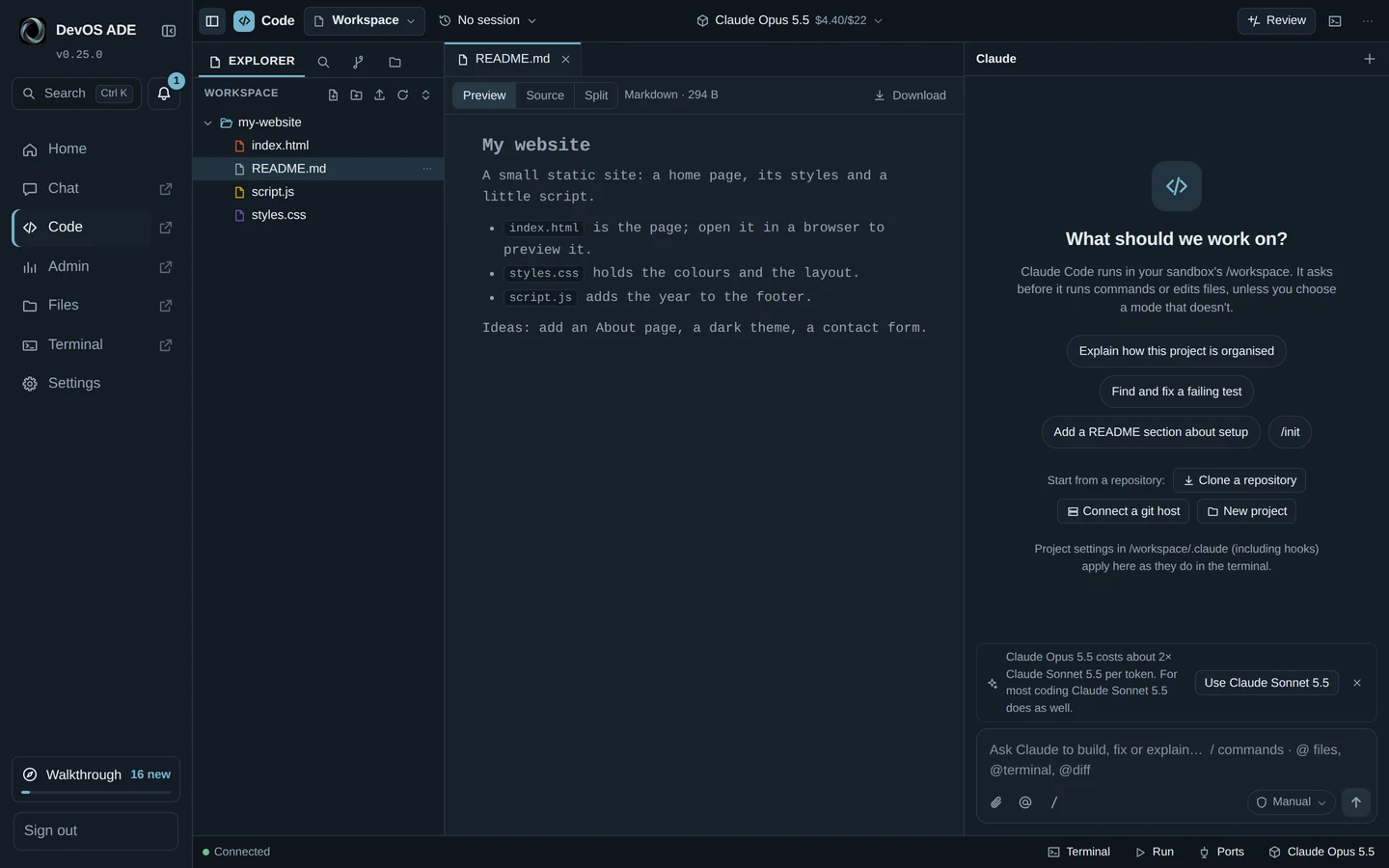Image resolution: width=1389 pixels, height=868 pixels.
Task: Open the top bar more options ellipsis
Action: point(1367,20)
